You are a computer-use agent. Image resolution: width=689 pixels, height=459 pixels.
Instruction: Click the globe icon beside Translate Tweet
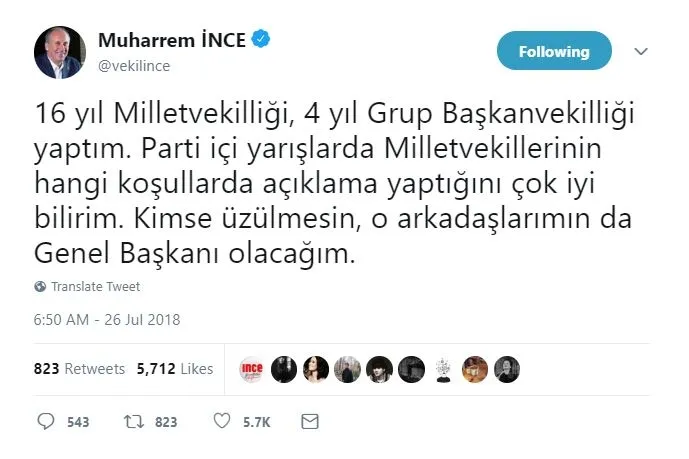click(x=40, y=287)
